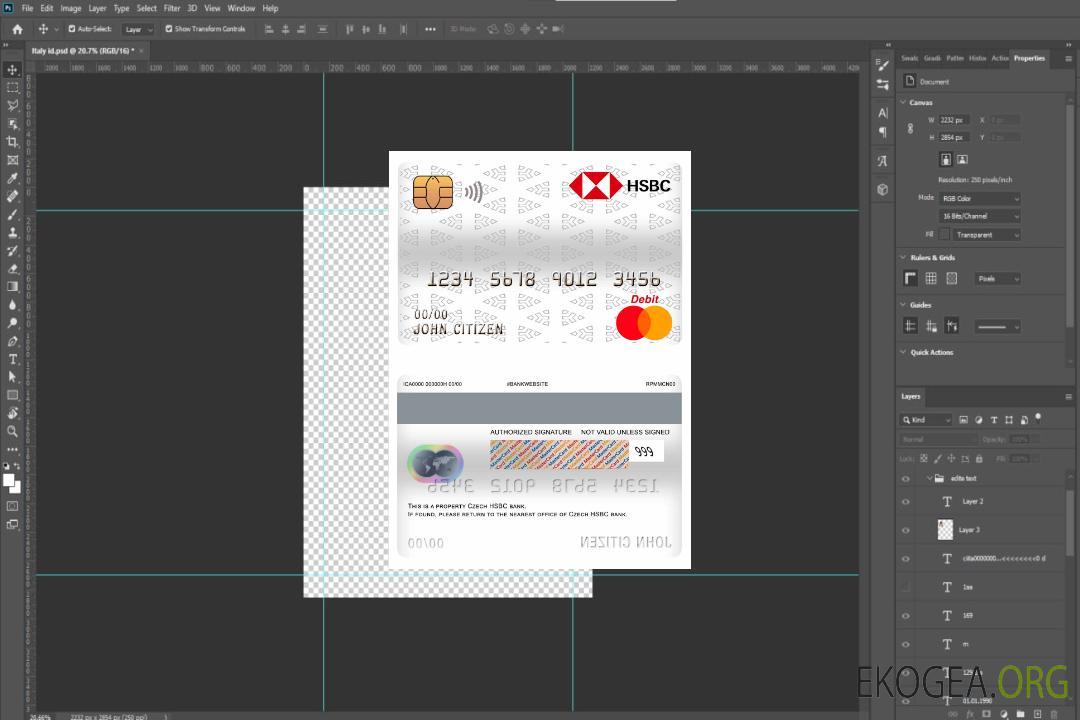Open the 16 Bits/Channel dropdown
This screenshot has width=1080, height=720.
(979, 216)
